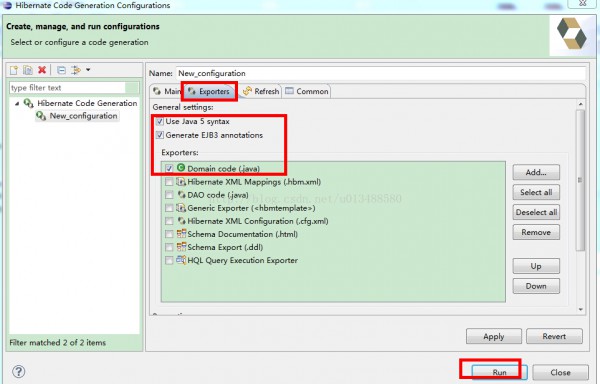The image size is (600, 384).
Task: Click the Deselect all button
Action: click(x=536, y=212)
